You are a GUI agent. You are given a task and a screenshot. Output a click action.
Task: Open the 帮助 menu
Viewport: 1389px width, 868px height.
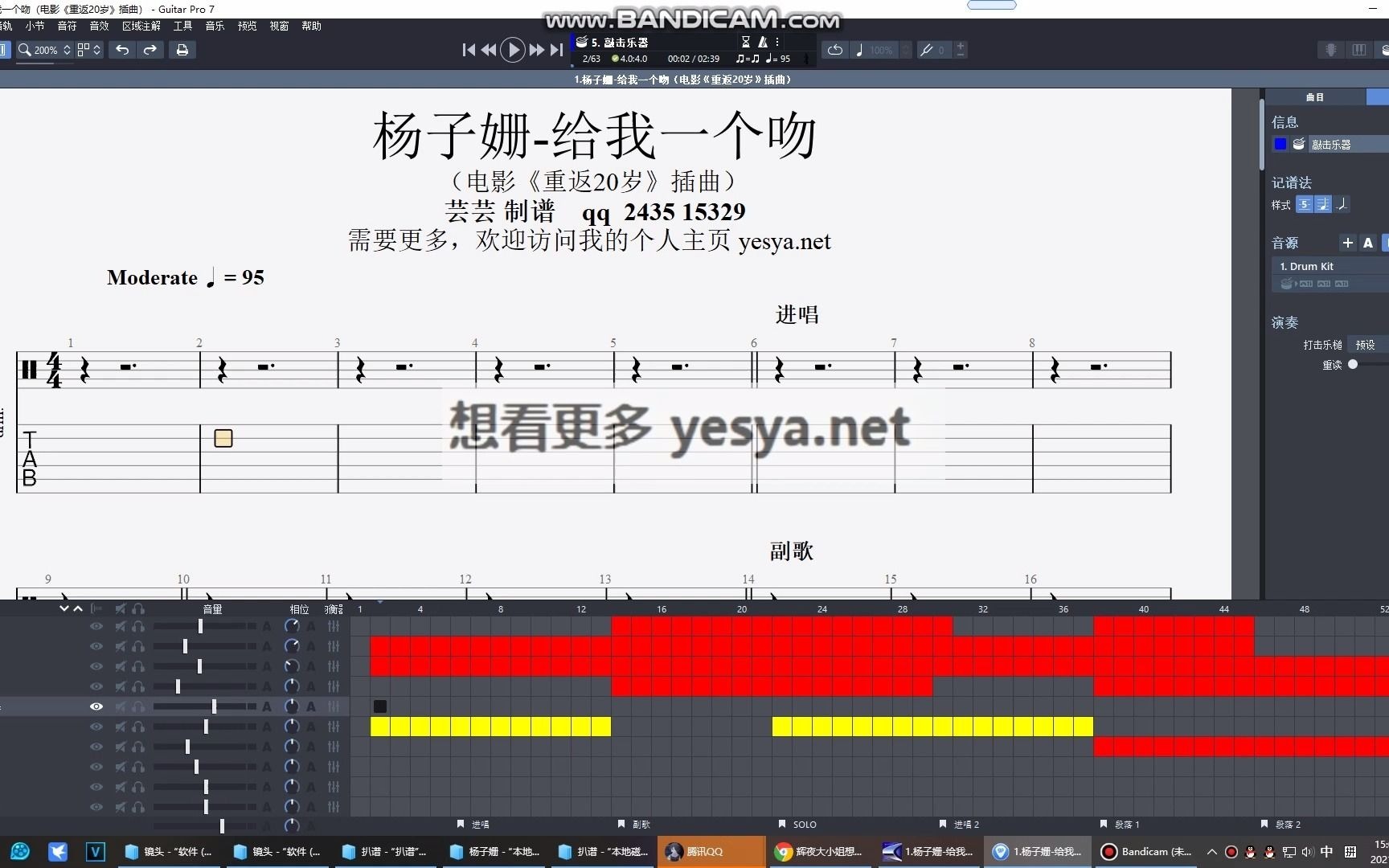(x=311, y=26)
